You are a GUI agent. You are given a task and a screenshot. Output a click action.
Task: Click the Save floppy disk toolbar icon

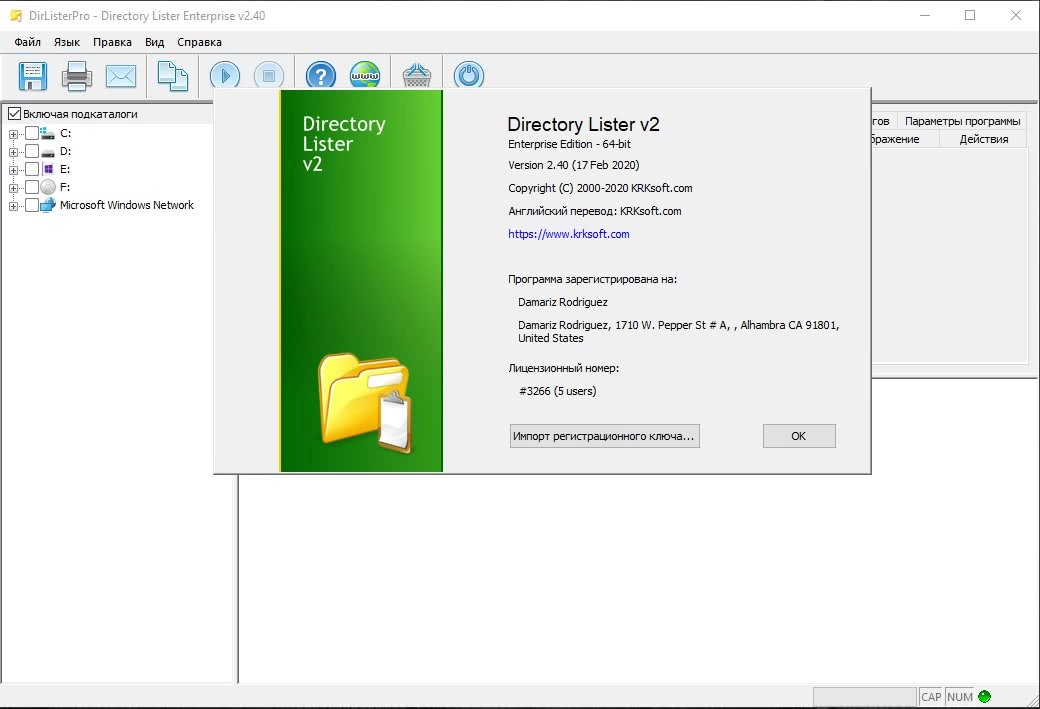[32, 76]
